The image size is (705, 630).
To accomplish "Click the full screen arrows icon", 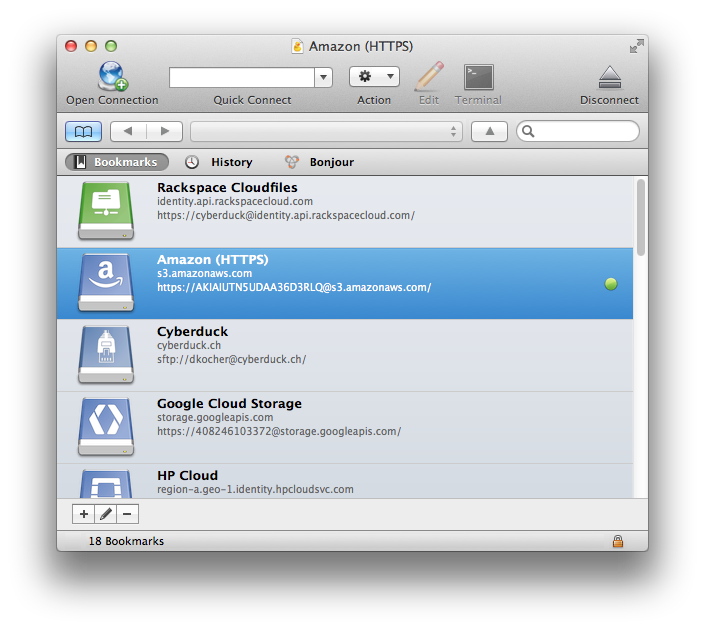I will click(x=637, y=46).
